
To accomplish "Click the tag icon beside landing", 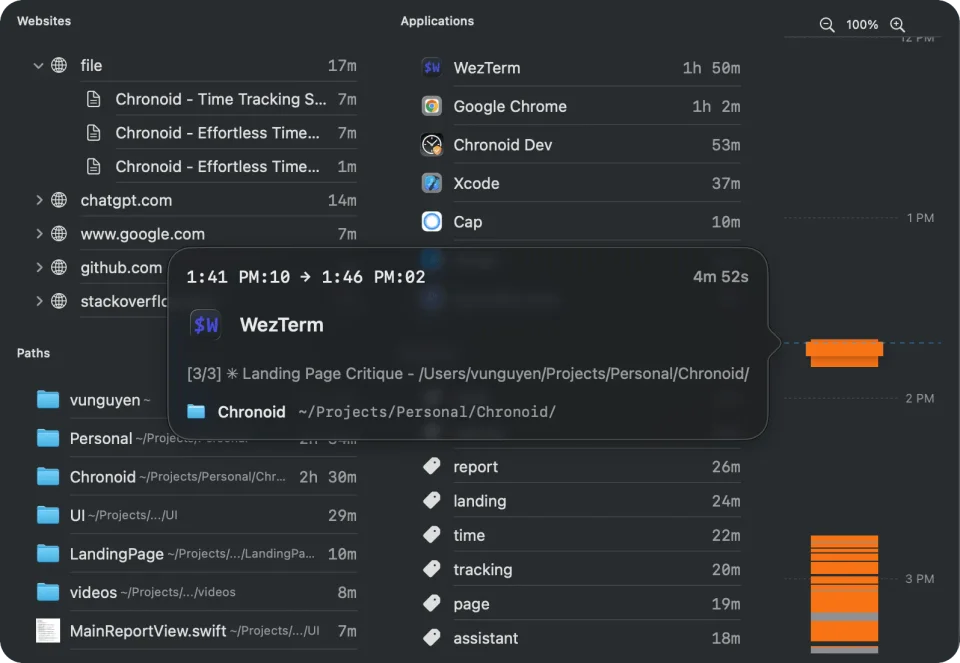I will (432, 500).
